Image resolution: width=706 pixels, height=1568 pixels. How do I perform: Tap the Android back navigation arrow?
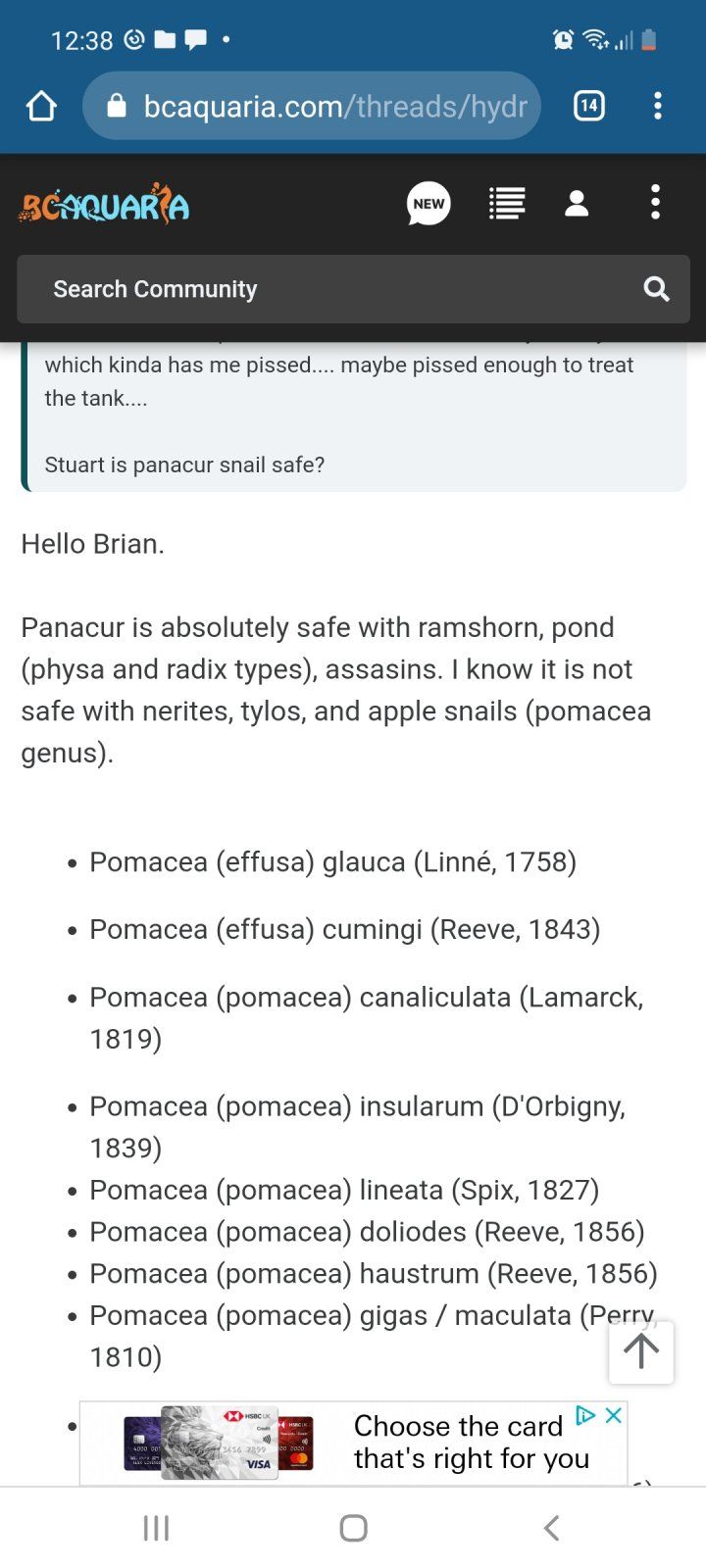pos(551,1527)
